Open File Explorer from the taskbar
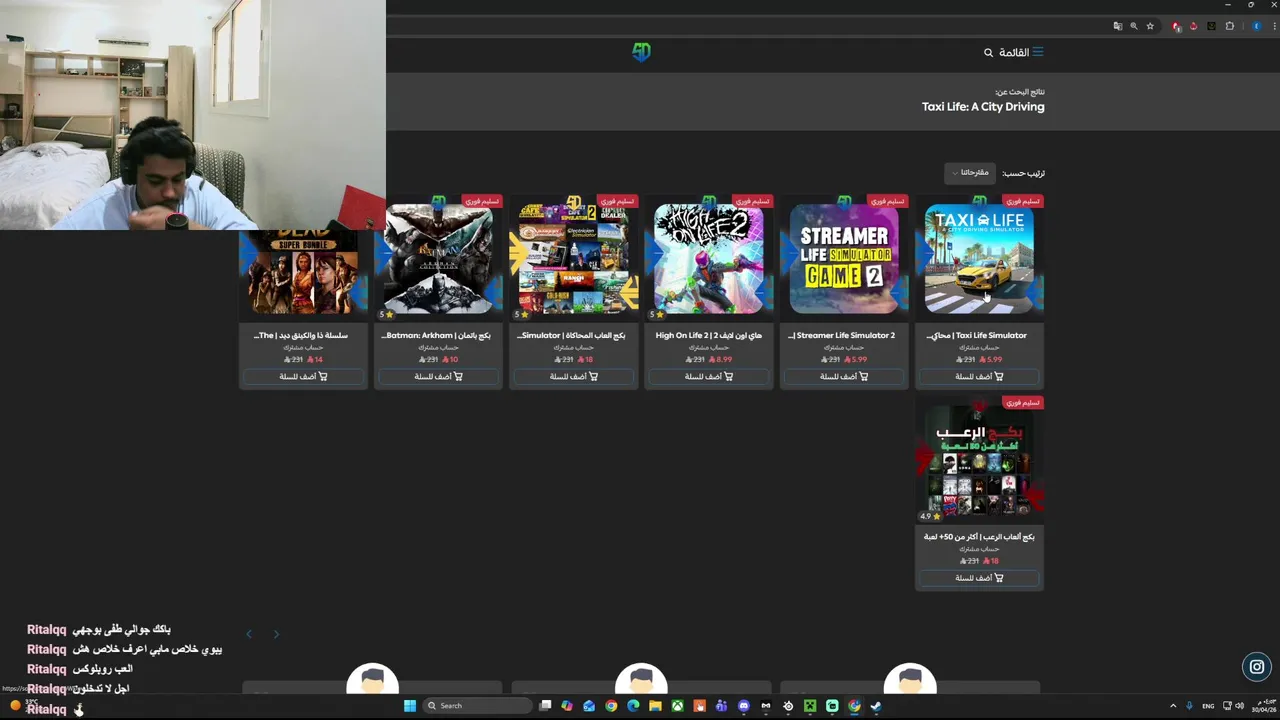 tap(655, 706)
